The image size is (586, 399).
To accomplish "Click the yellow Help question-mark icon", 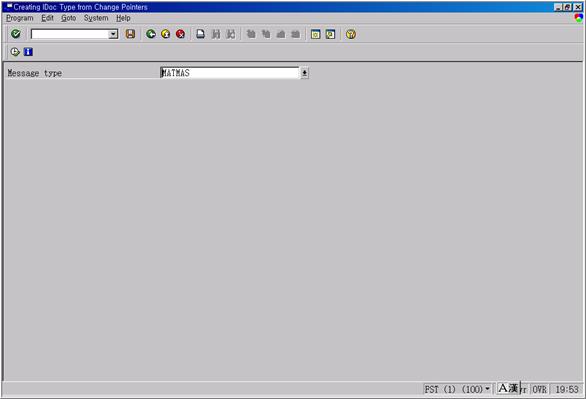I will 351,34.
